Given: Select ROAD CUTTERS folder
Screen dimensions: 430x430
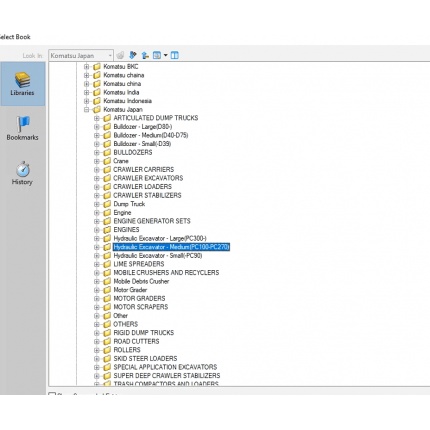Looking at the screenshot, I should coord(136,341).
